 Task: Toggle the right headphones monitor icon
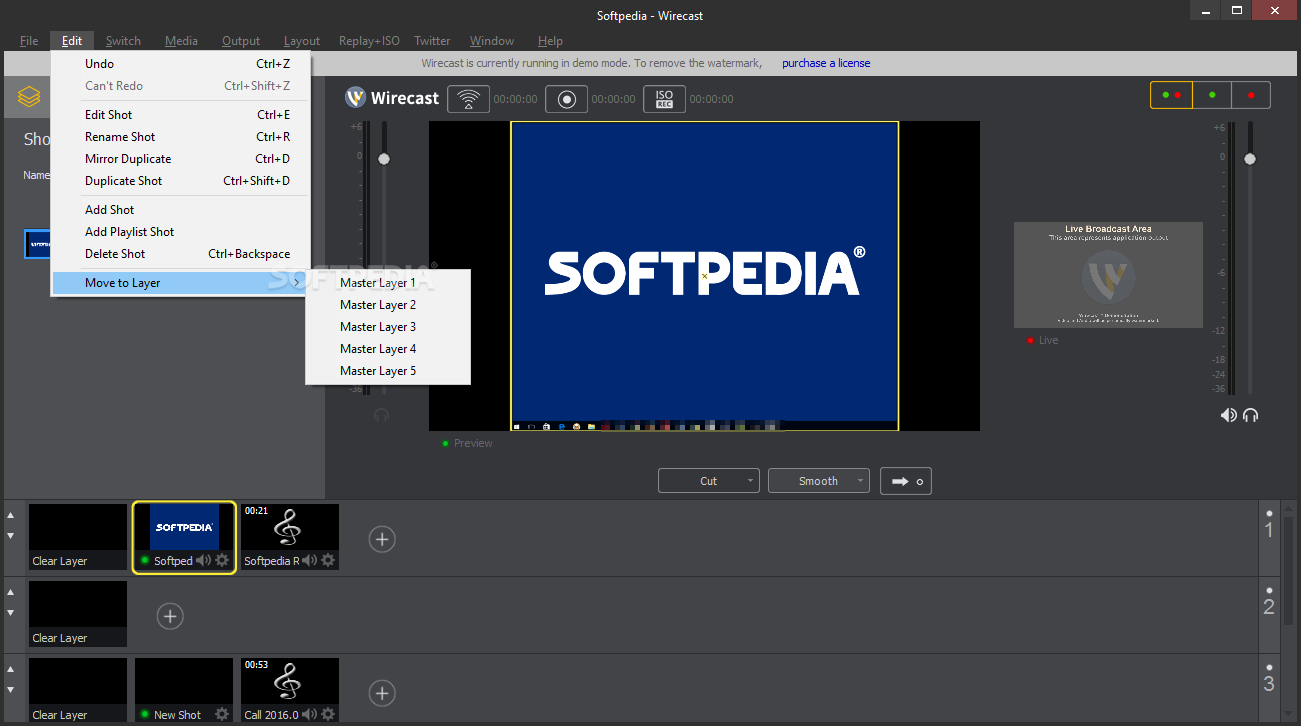coord(1251,415)
